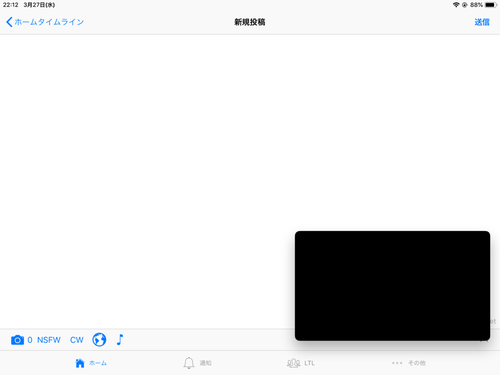The image size is (500, 375).
Task: Go back to ホームタイムライン
Action: click(x=45, y=22)
